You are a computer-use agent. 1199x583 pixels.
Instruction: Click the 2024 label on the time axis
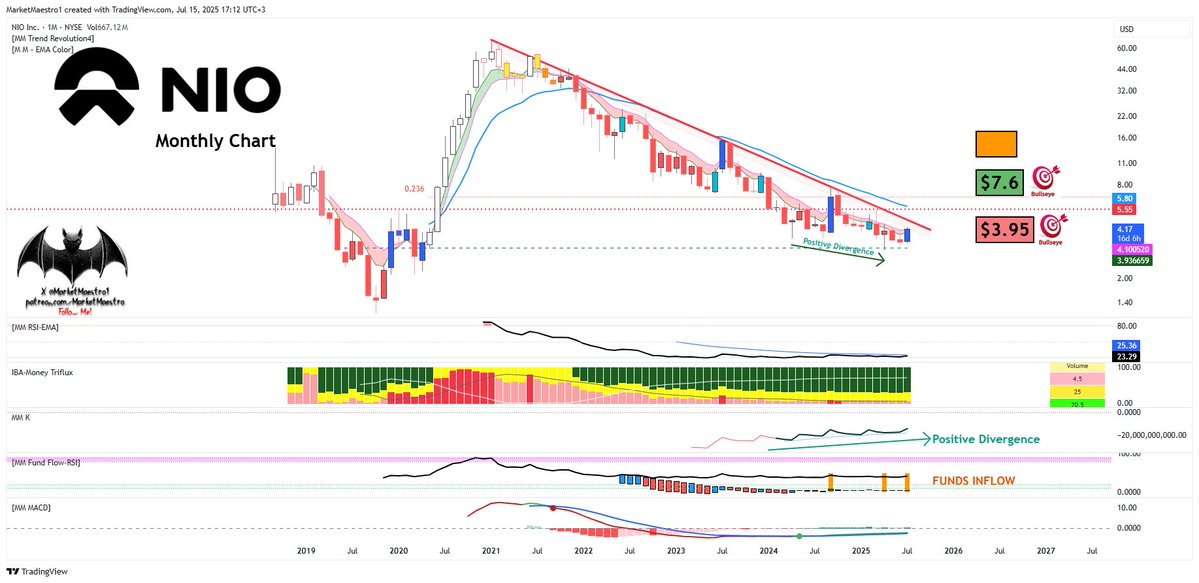tap(768, 550)
